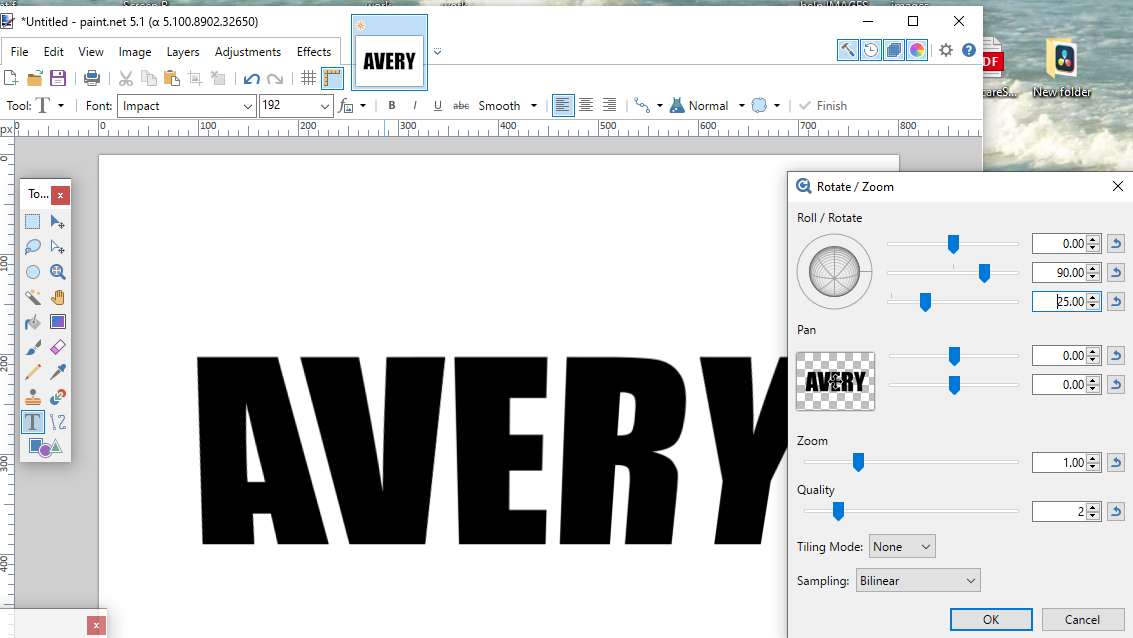Image resolution: width=1133 pixels, height=638 pixels.
Task: Toggle Underline text formatting
Action: [438, 105]
